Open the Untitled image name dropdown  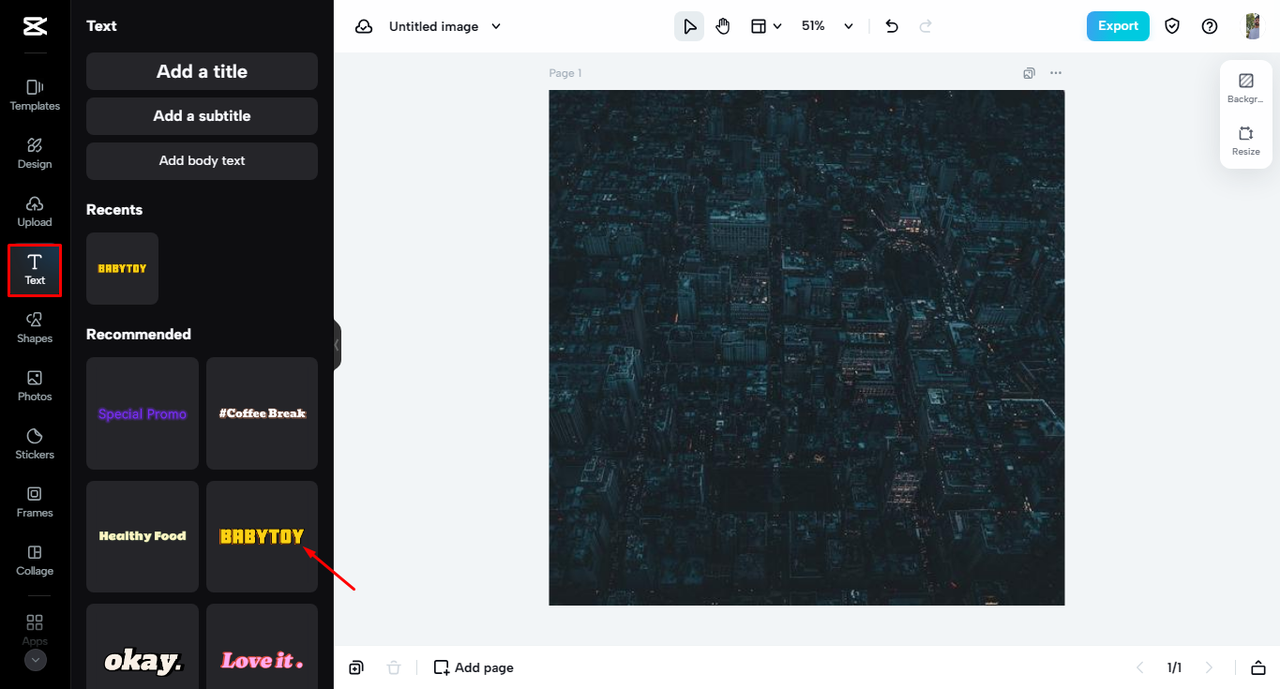445,27
